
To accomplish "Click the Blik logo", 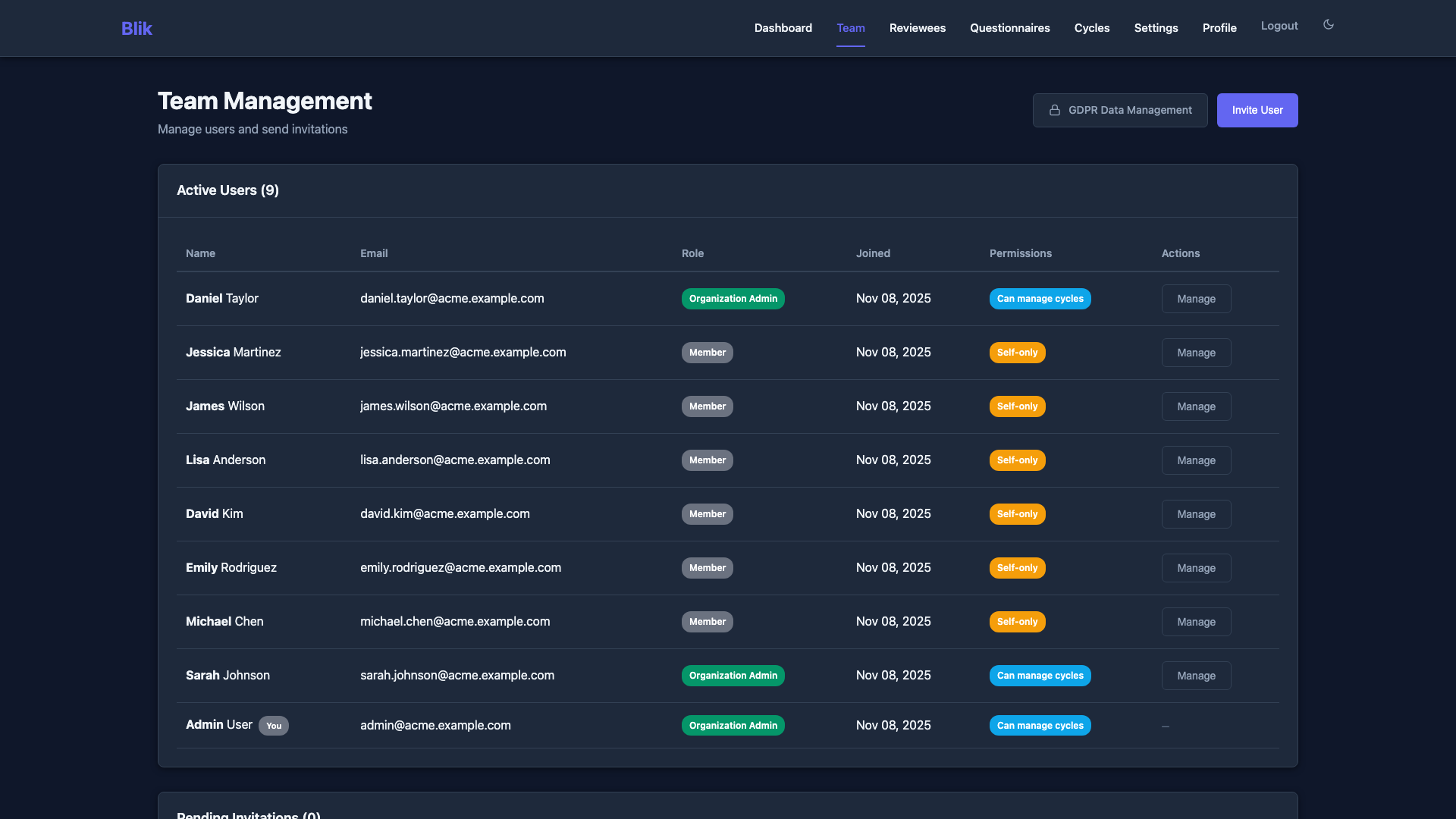I will (136, 28).
